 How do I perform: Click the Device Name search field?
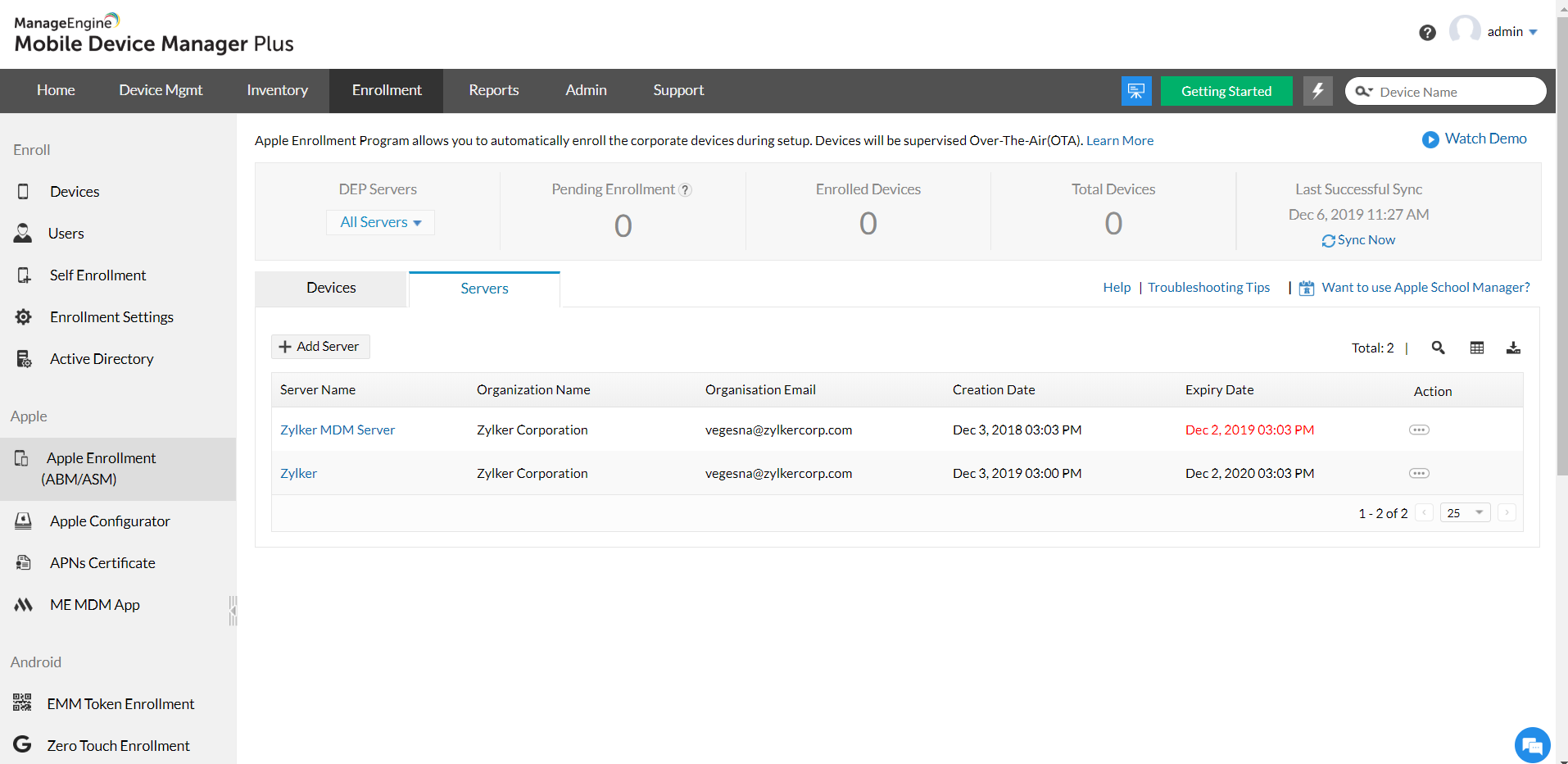point(1454,92)
